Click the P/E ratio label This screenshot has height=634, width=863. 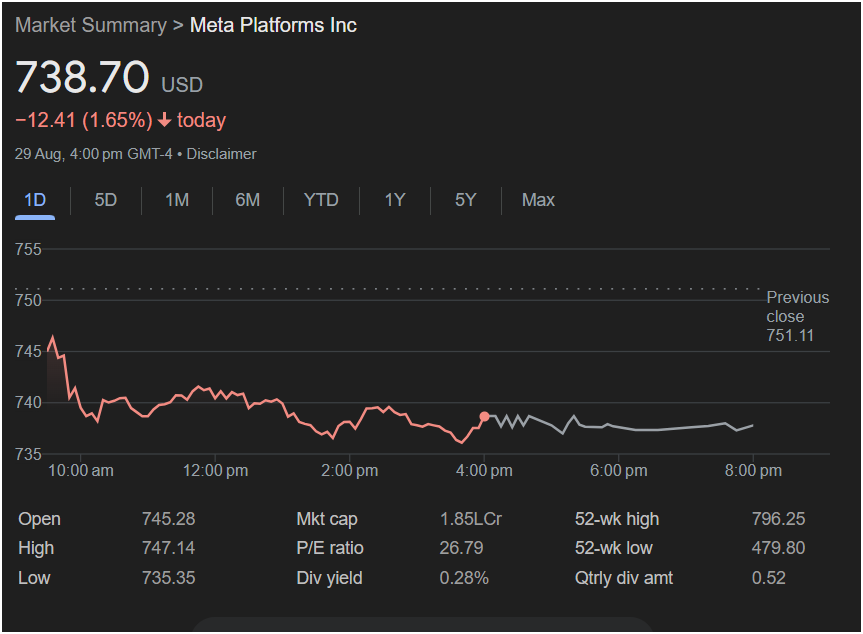(330, 548)
